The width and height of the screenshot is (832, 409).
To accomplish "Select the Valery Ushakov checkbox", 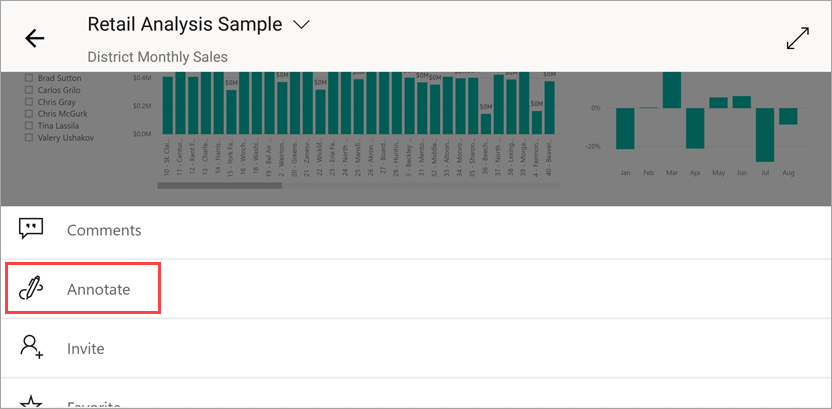I will click(x=30, y=138).
